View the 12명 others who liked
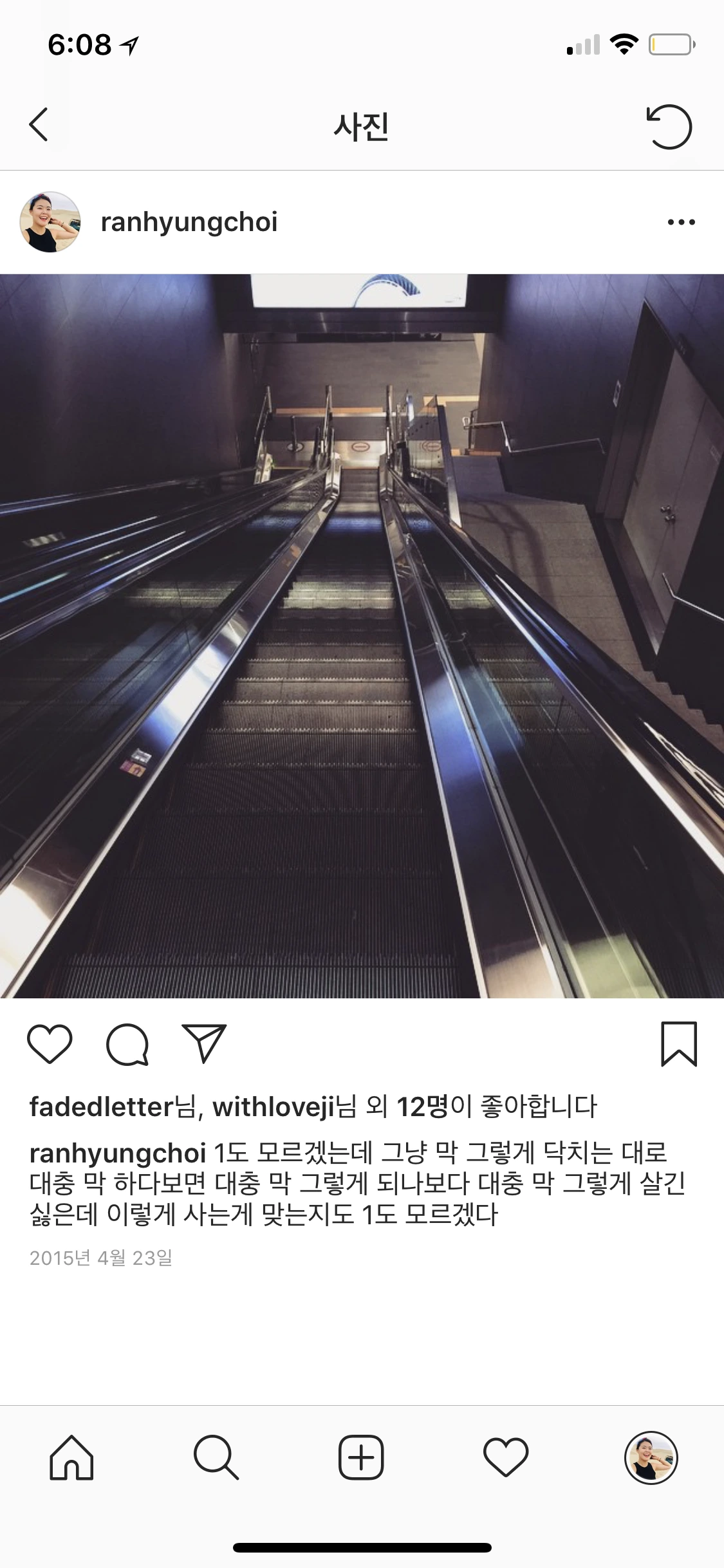 (x=422, y=1107)
